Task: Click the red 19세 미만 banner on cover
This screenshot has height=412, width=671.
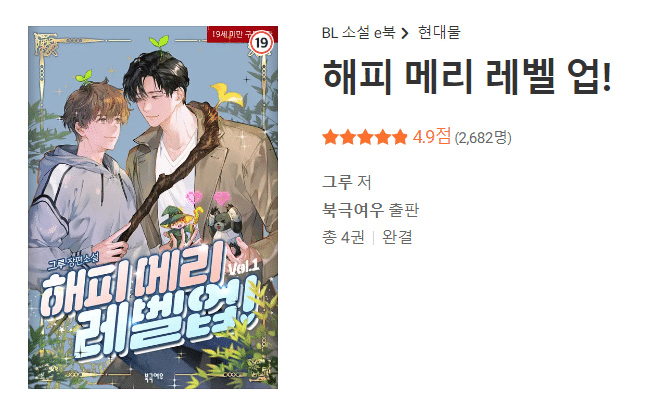Action: [x=242, y=34]
